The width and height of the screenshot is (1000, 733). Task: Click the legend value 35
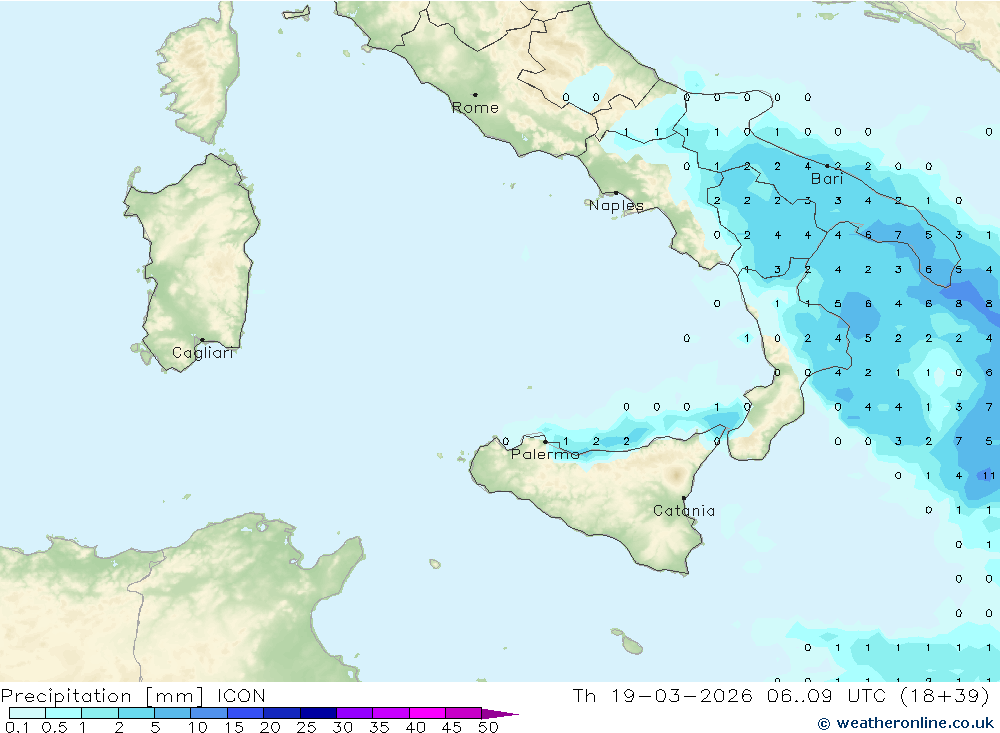[379, 727]
